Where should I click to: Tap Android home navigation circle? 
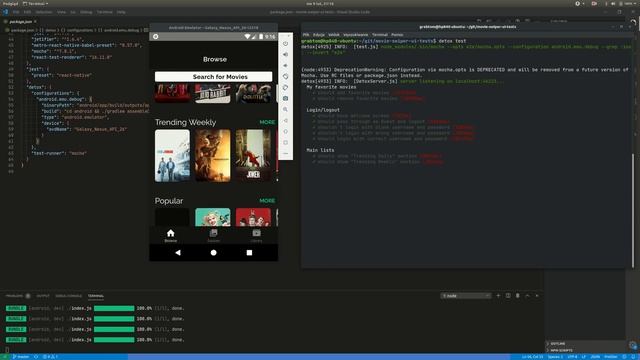(x=213, y=253)
